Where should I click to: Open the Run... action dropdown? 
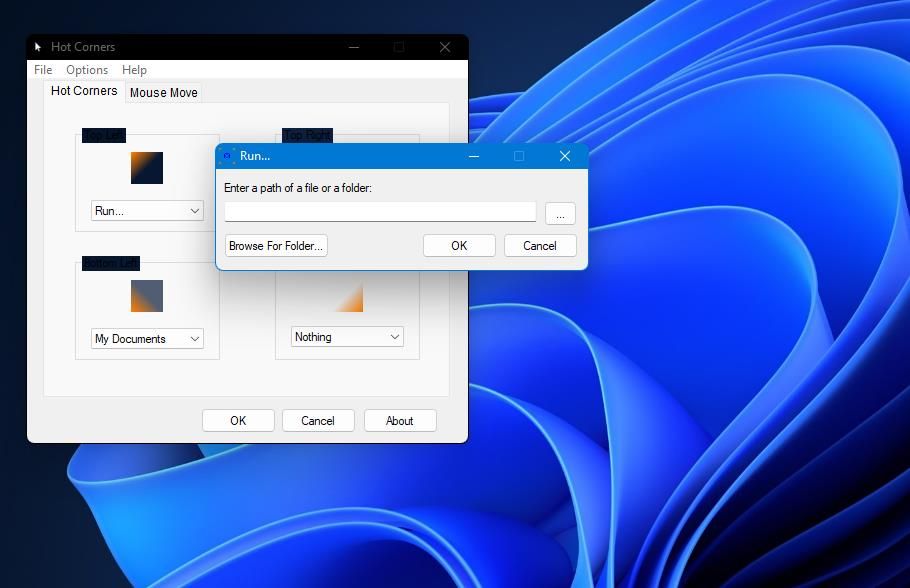point(147,211)
